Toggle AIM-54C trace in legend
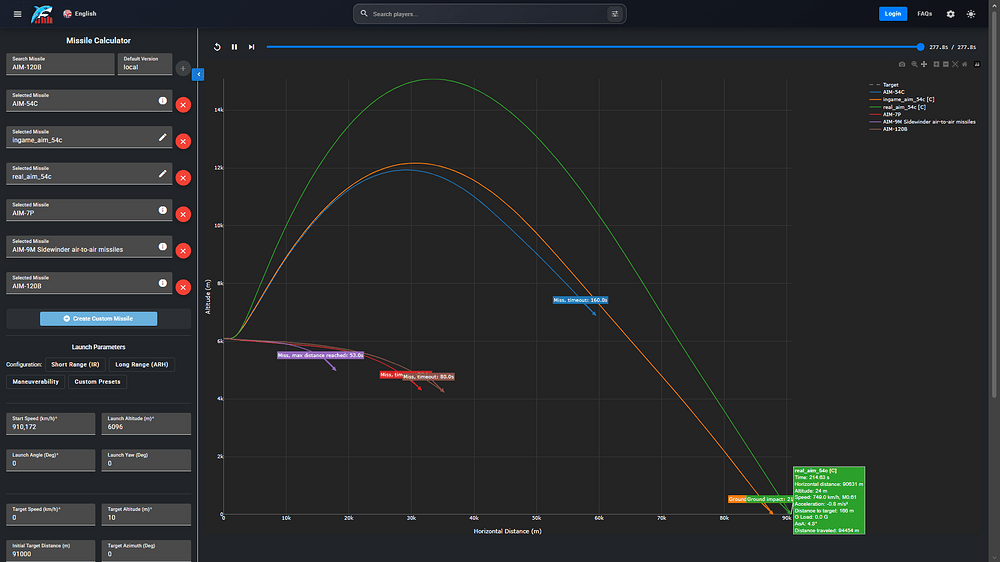Image resolution: width=1000 pixels, height=562 pixels. coord(887,92)
